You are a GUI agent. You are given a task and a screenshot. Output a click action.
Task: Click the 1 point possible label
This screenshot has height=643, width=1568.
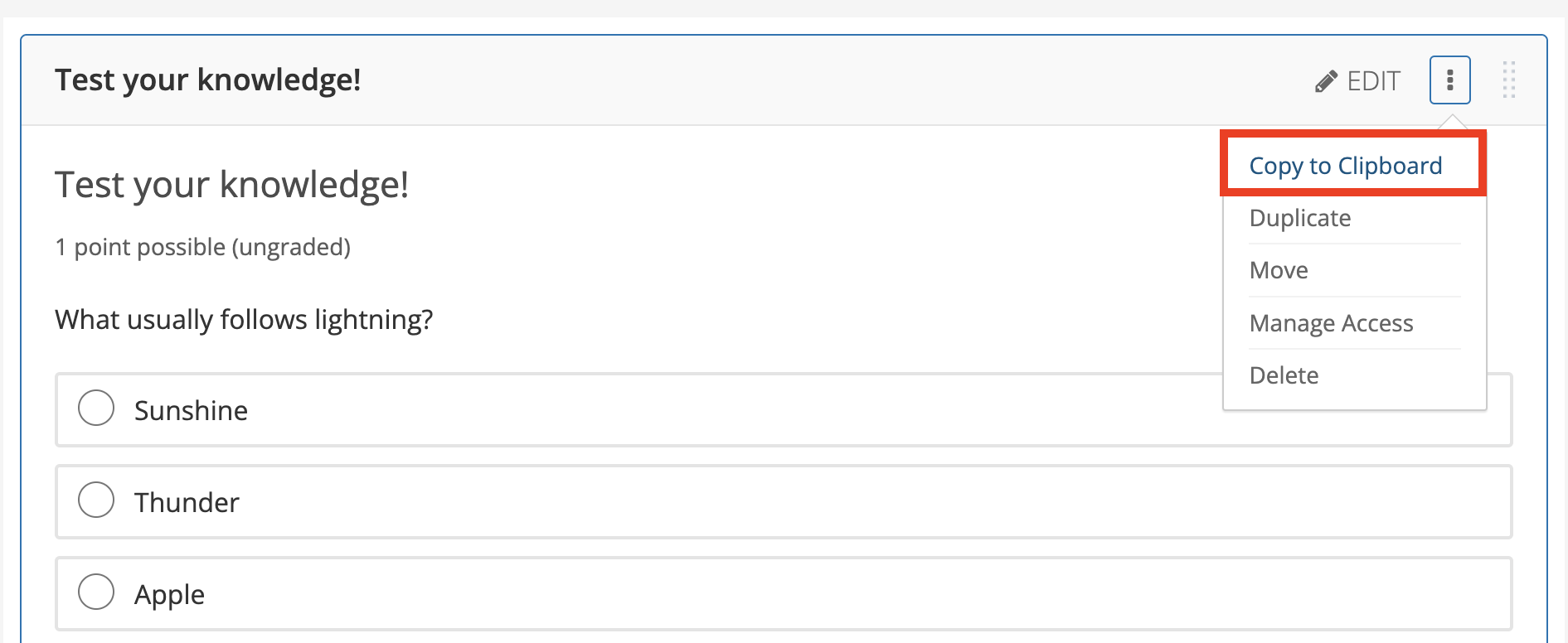(202, 247)
